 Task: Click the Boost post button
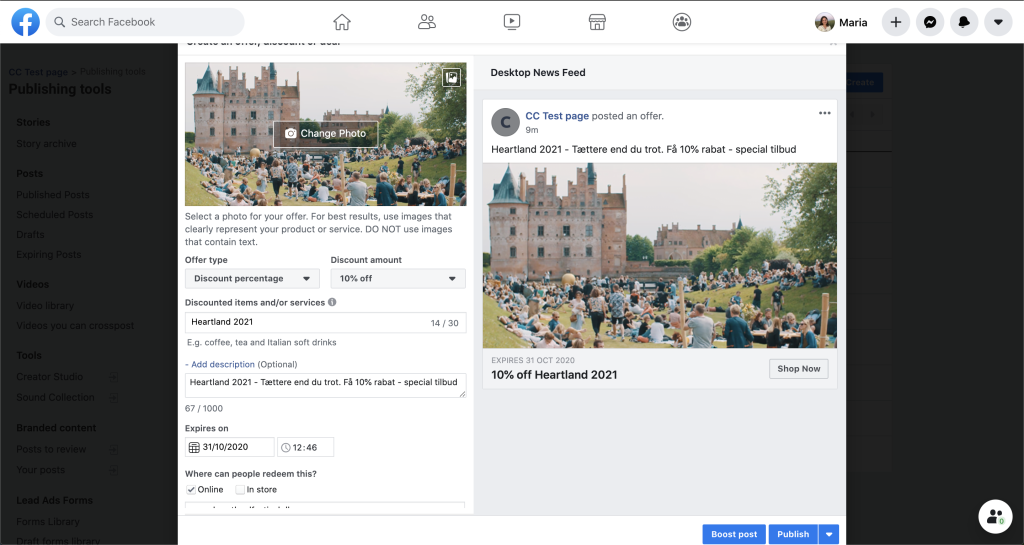point(734,534)
